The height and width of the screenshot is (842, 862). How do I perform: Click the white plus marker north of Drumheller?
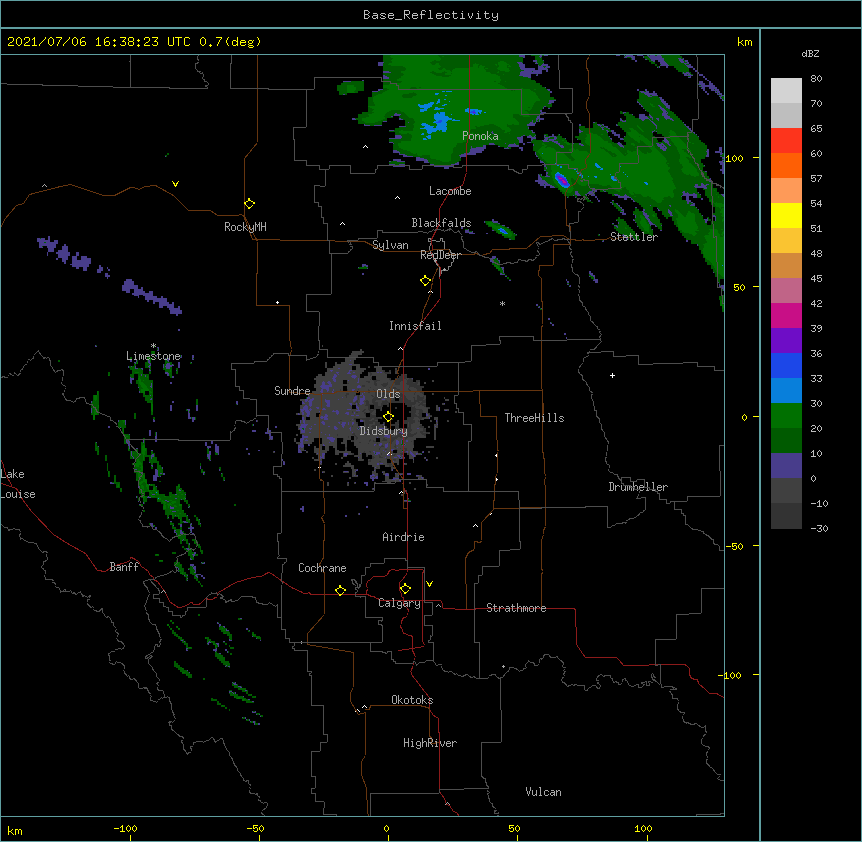(612, 375)
